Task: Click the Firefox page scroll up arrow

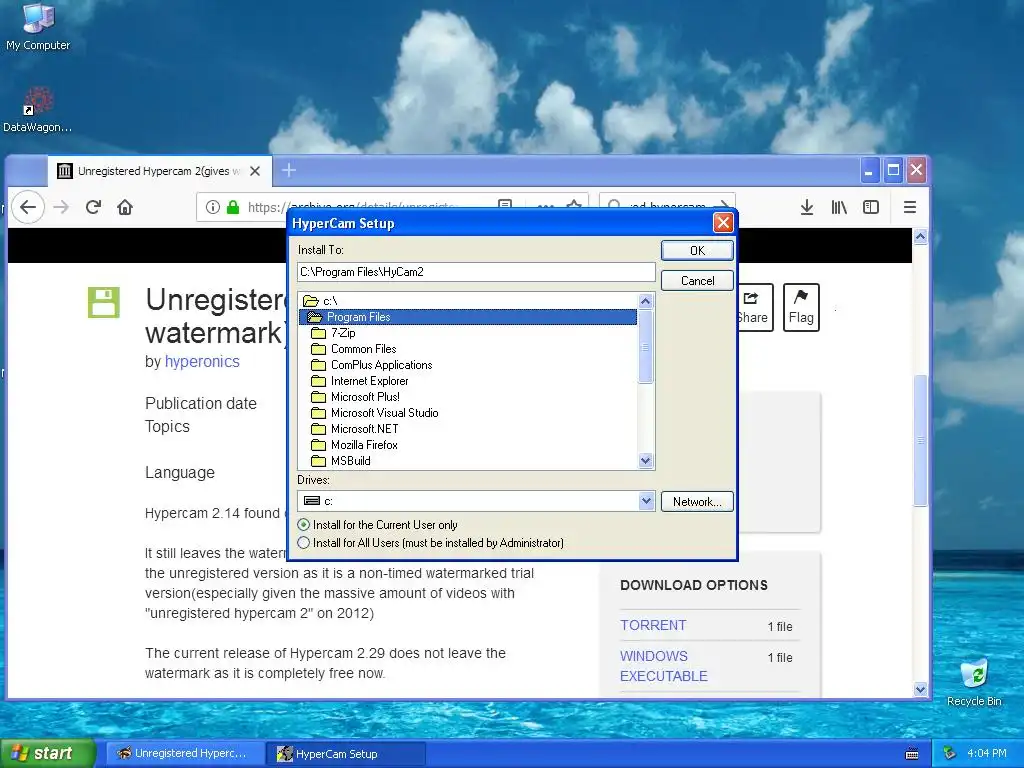Action: (x=920, y=236)
